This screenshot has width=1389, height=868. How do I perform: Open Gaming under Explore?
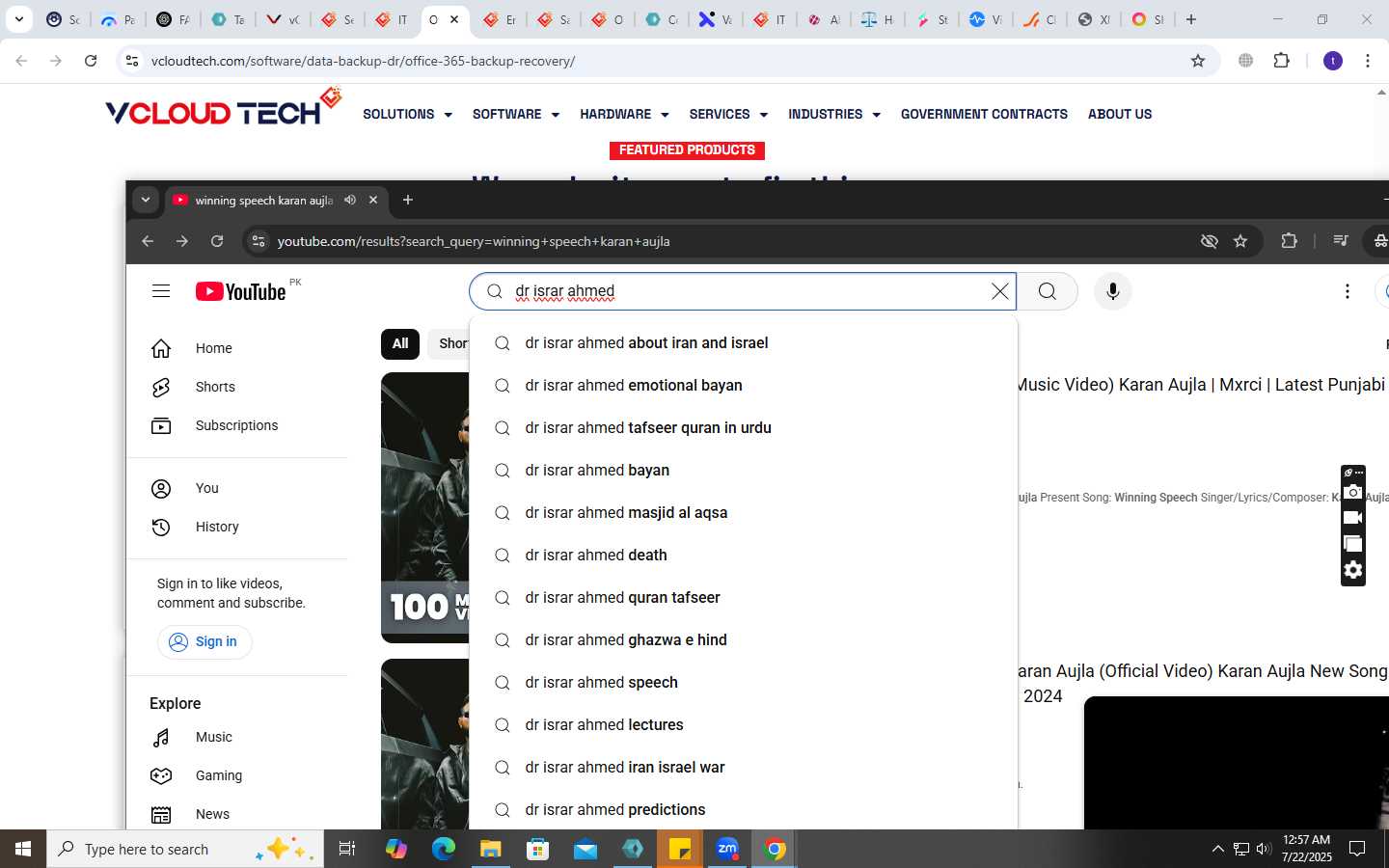(237, 775)
